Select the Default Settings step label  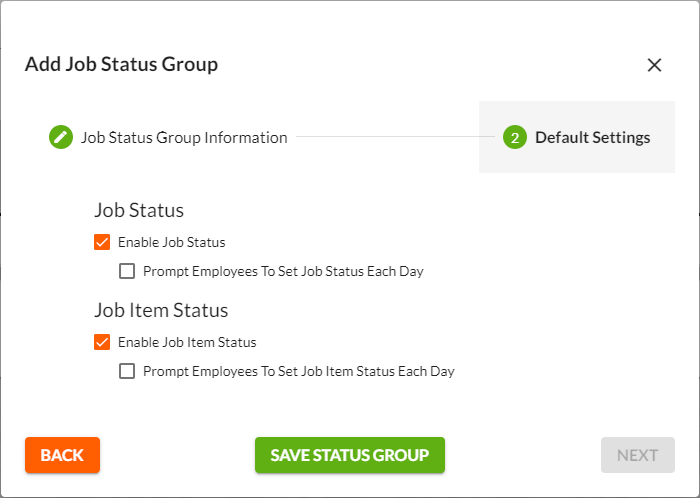tap(592, 138)
